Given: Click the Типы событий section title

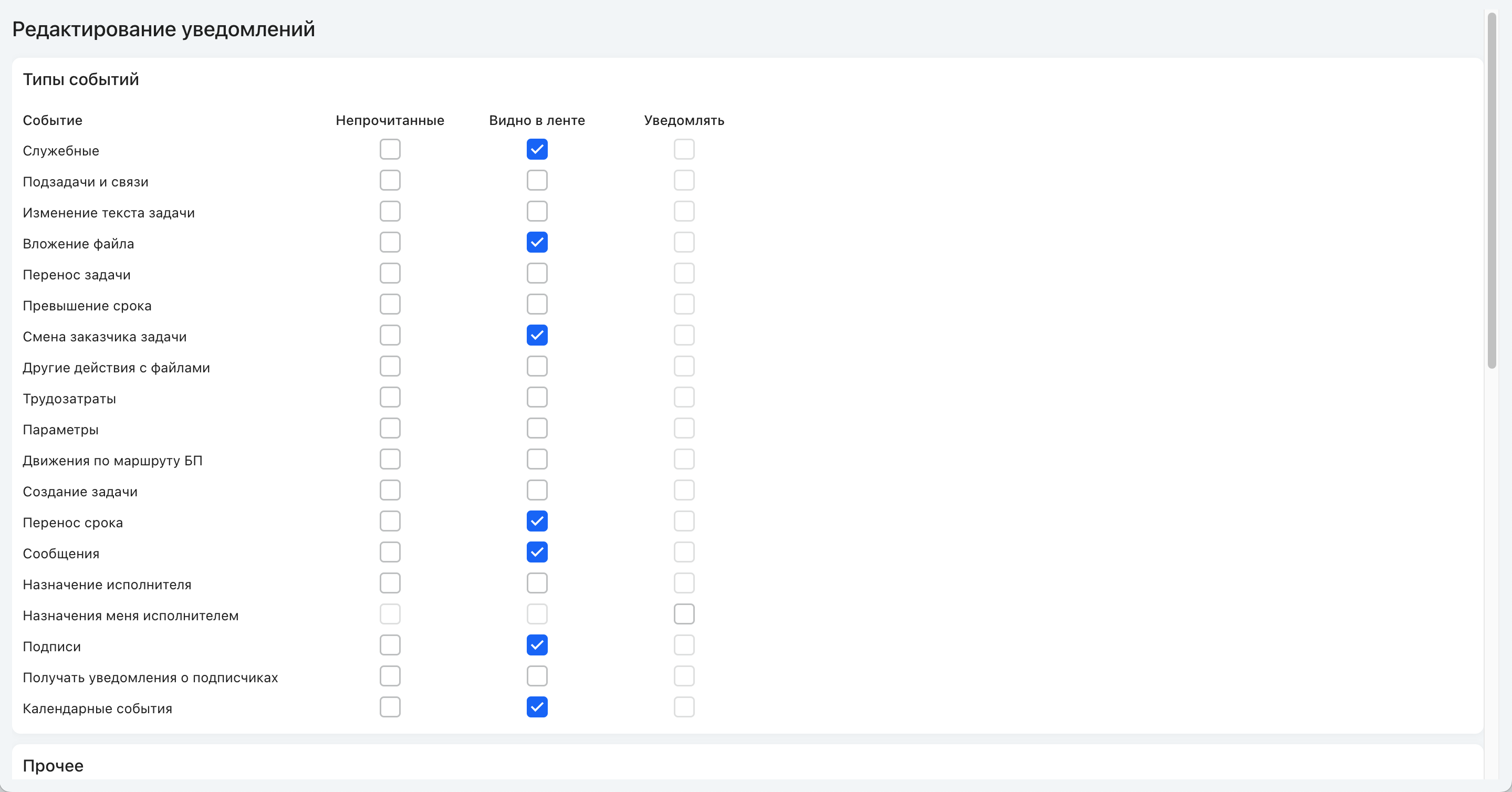Looking at the screenshot, I should tap(81, 79).
